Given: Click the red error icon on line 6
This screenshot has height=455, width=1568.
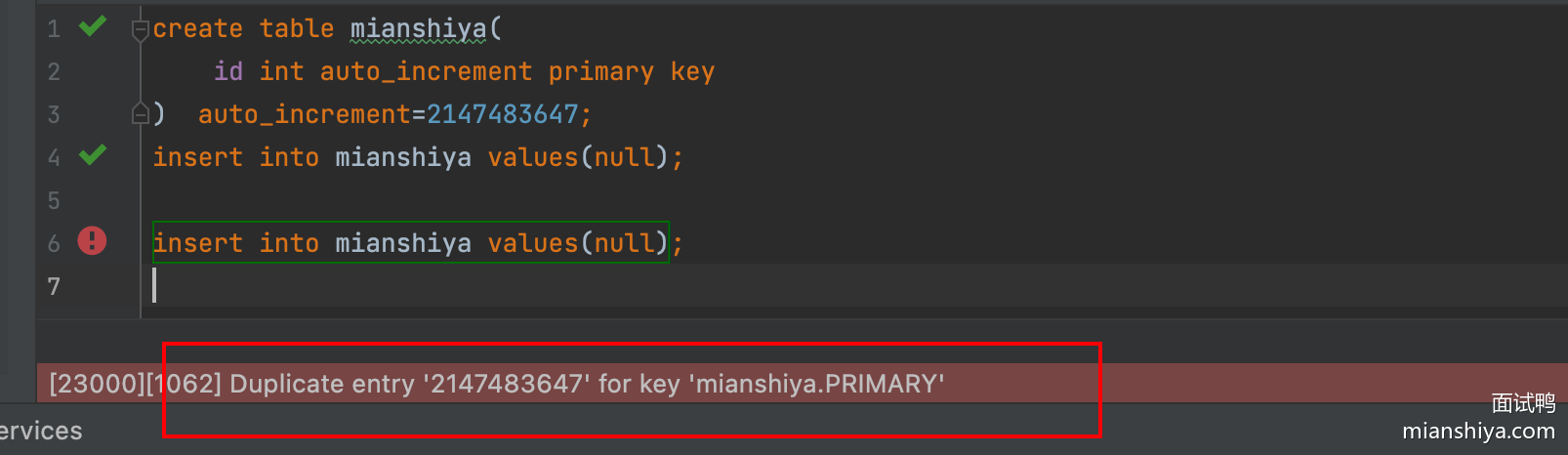Looking at the screenshot, I should click(x=92, y=240).
